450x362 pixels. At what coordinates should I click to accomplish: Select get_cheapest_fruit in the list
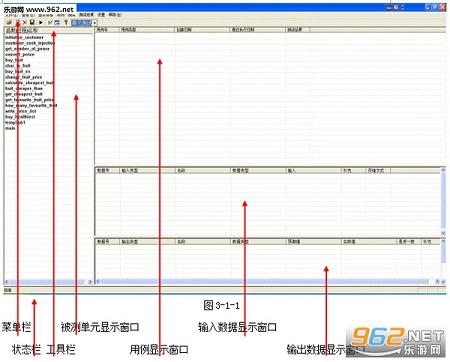coord(24,94)
